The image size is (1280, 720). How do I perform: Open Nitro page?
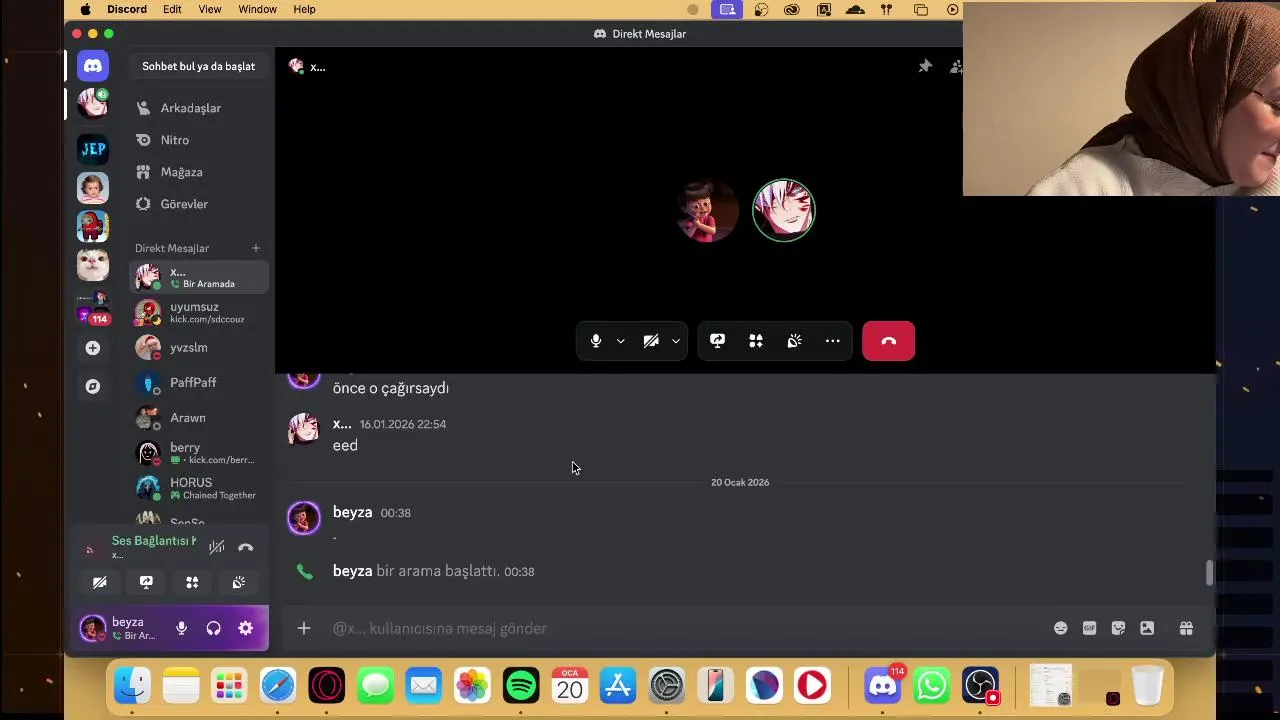[x=199, y=140]
